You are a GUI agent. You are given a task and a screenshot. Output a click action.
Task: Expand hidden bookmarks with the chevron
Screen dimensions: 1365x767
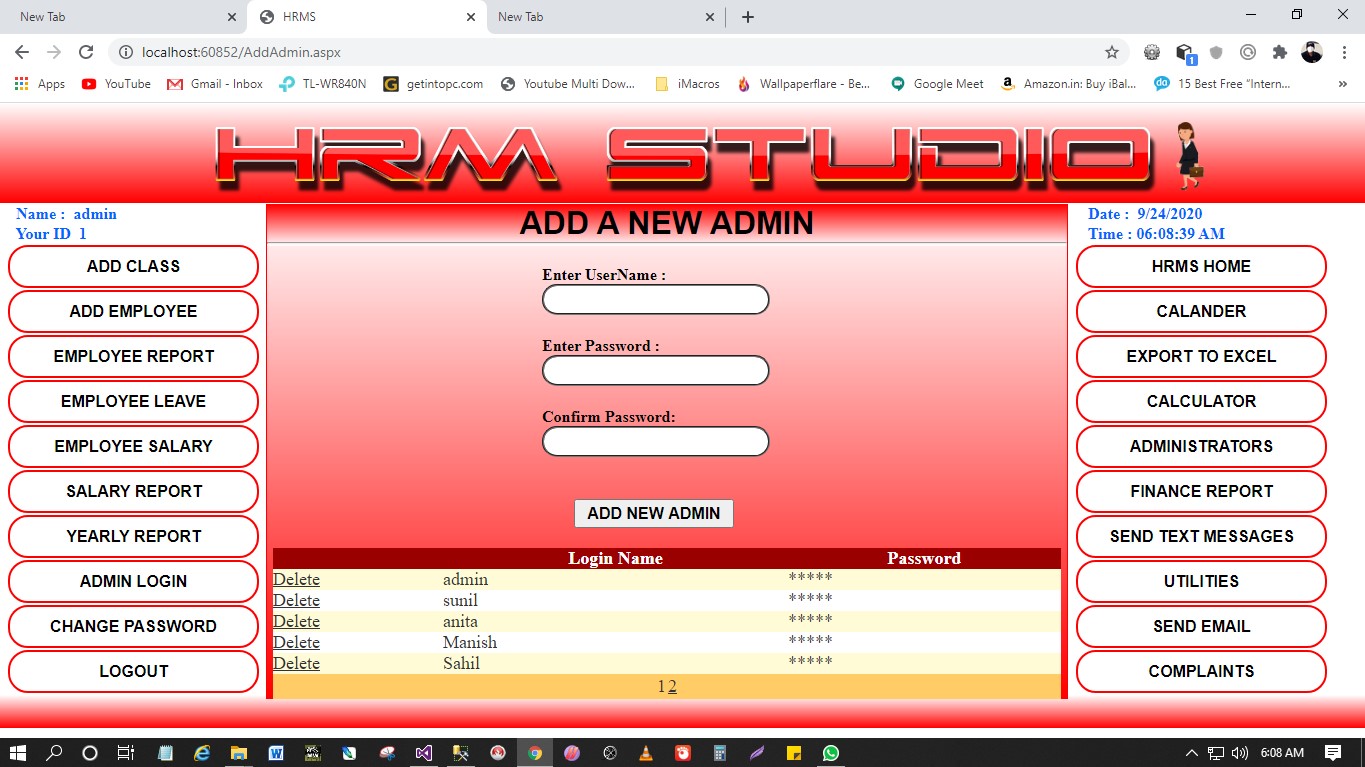point(1342,84)
